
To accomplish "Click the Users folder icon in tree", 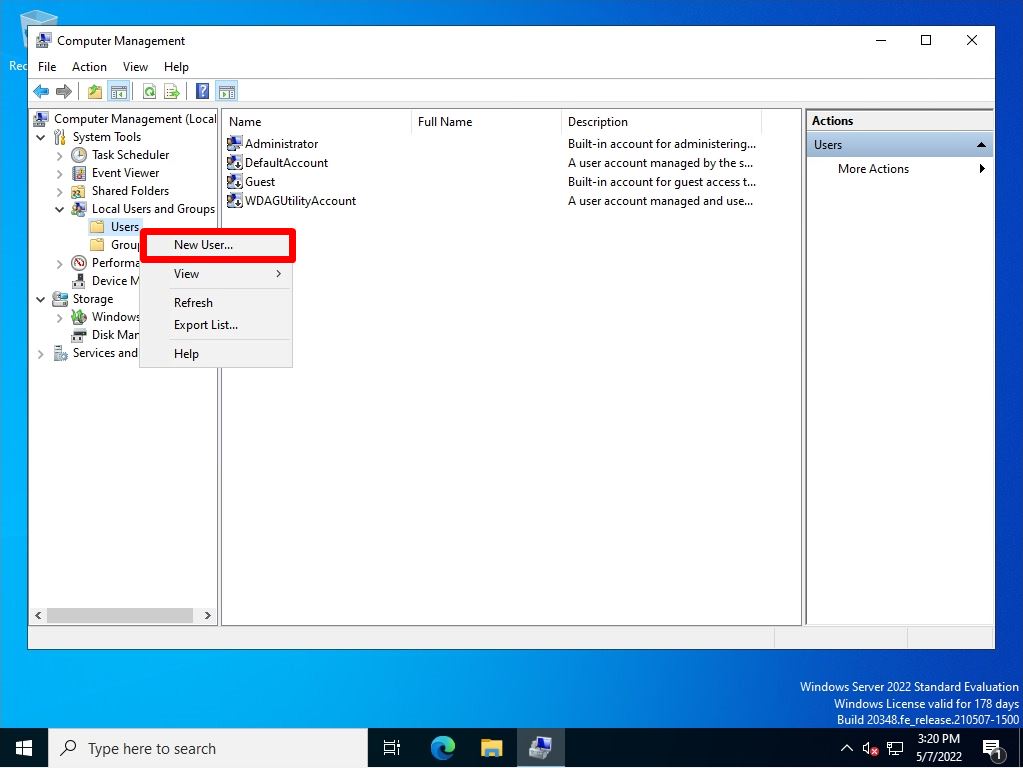I will pos(97,226).
